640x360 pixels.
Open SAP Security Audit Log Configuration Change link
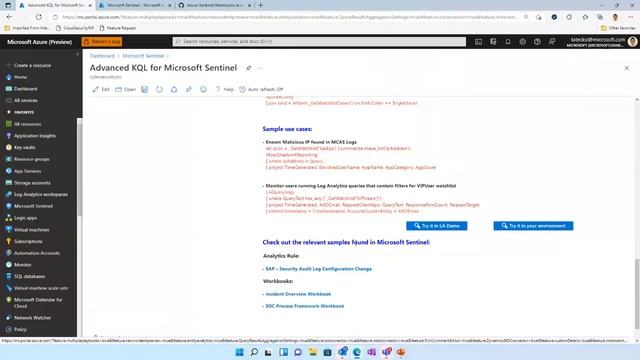tap(318, 269)
